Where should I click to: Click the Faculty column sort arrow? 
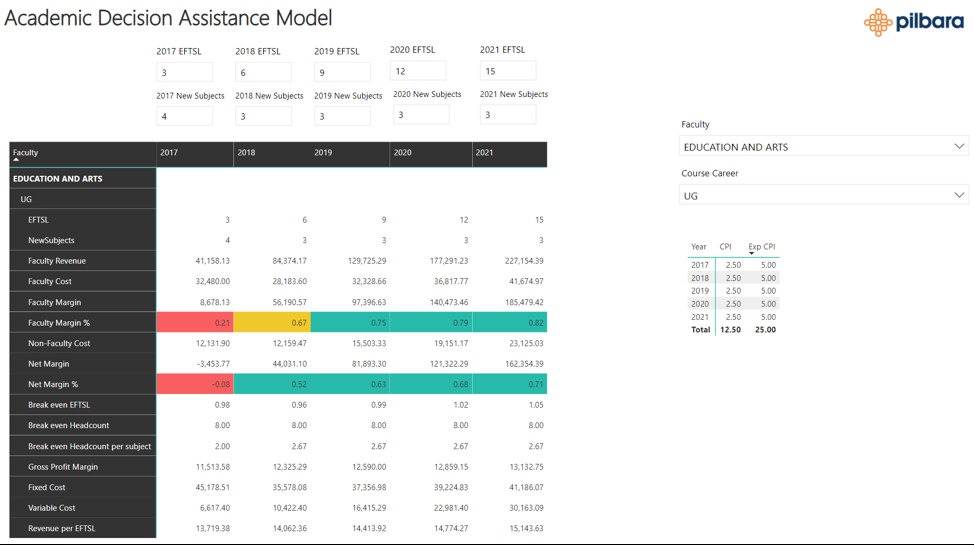pos(16,160)
